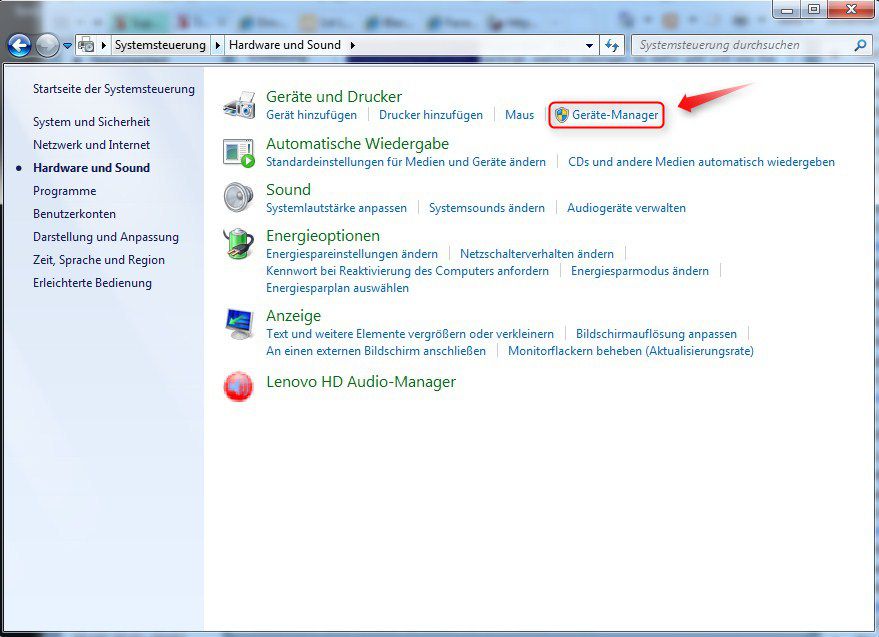The image size is (879, 637).
Task: Click the Energieoptionen battery icon
Action: point(239,243)
